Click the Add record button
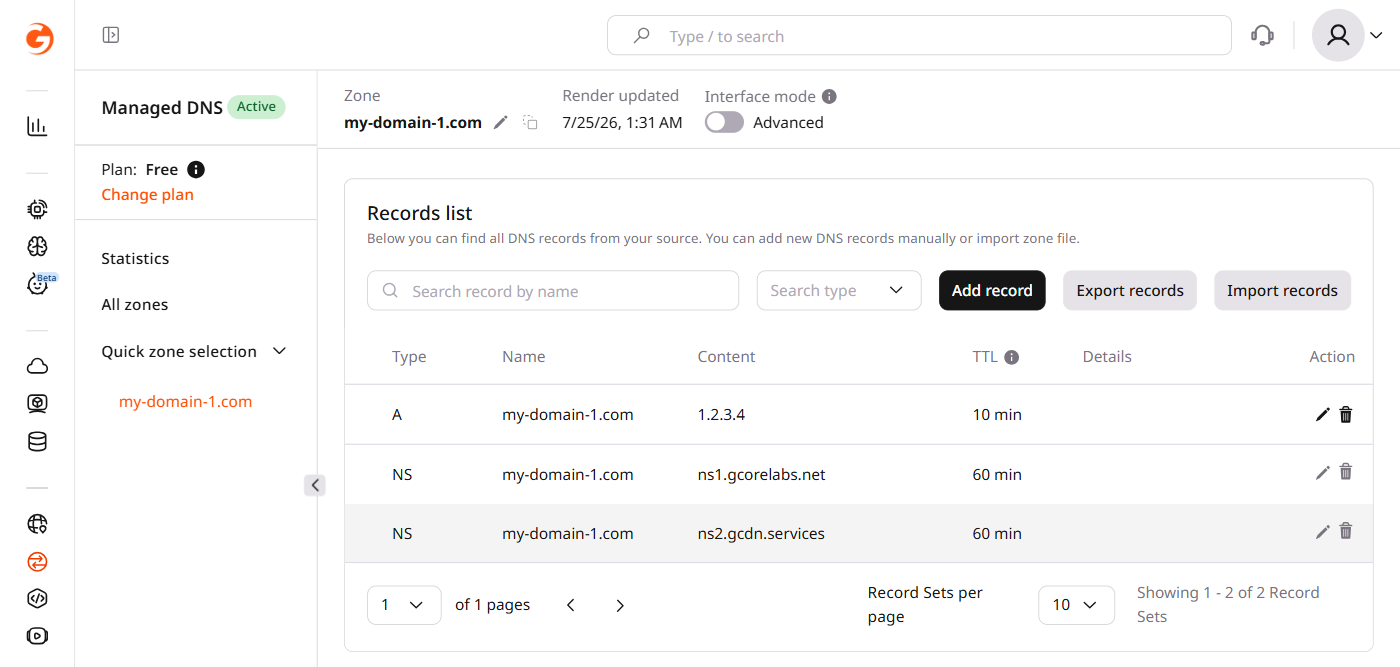 (x=992, y=290)
